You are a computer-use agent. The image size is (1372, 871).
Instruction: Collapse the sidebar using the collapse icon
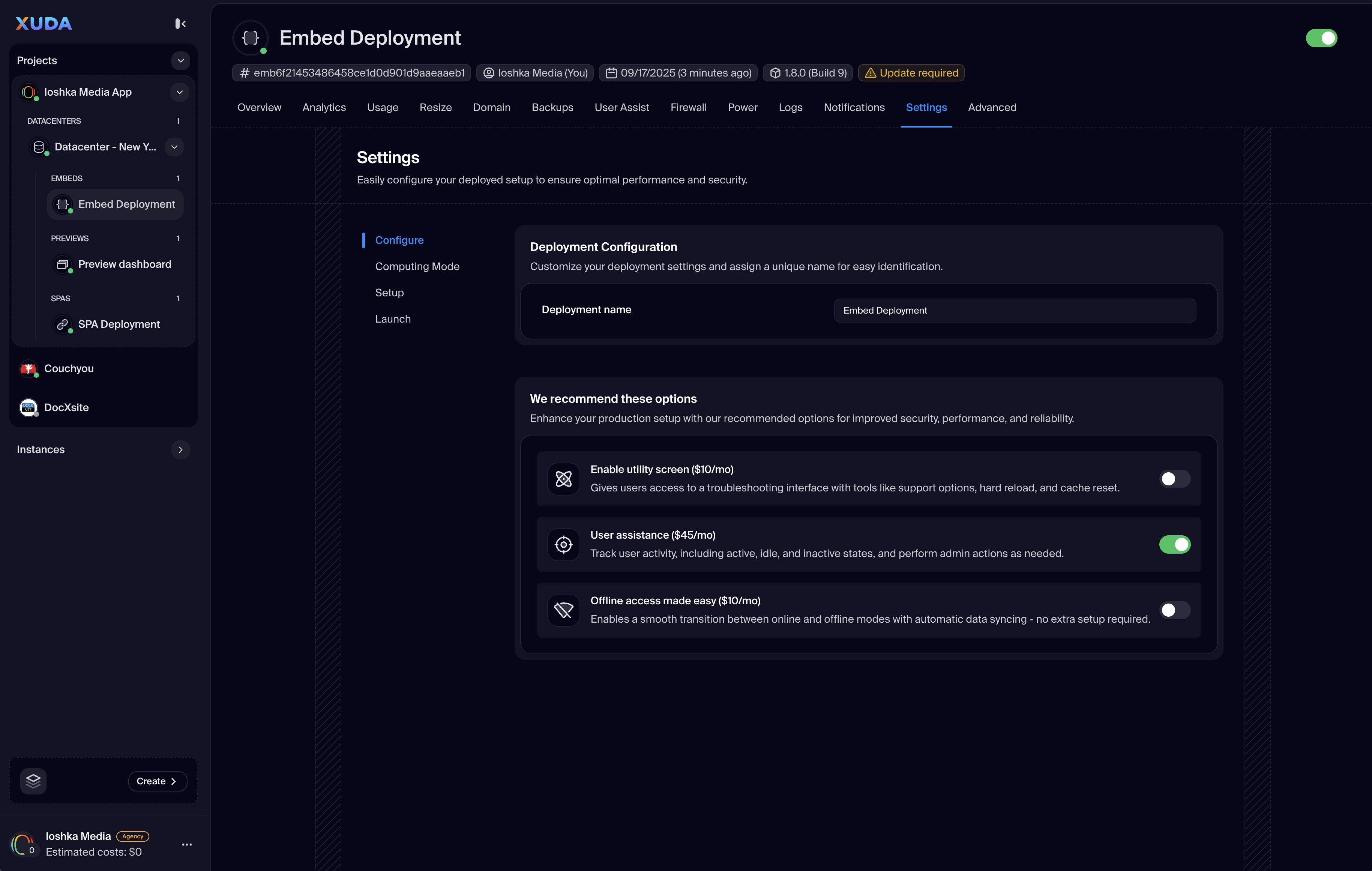point(180,23)
